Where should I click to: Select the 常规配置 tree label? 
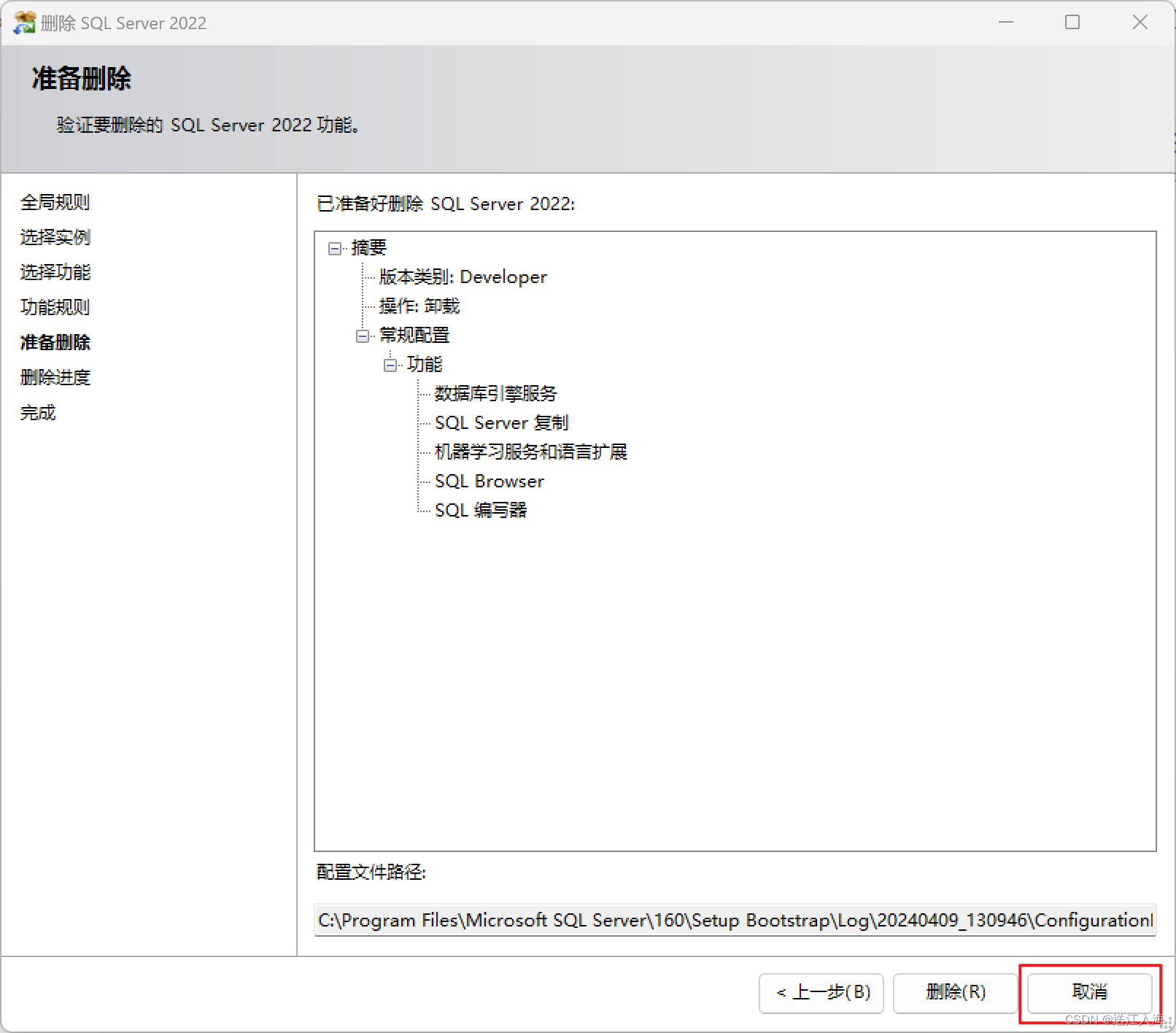tap(414, 336)
